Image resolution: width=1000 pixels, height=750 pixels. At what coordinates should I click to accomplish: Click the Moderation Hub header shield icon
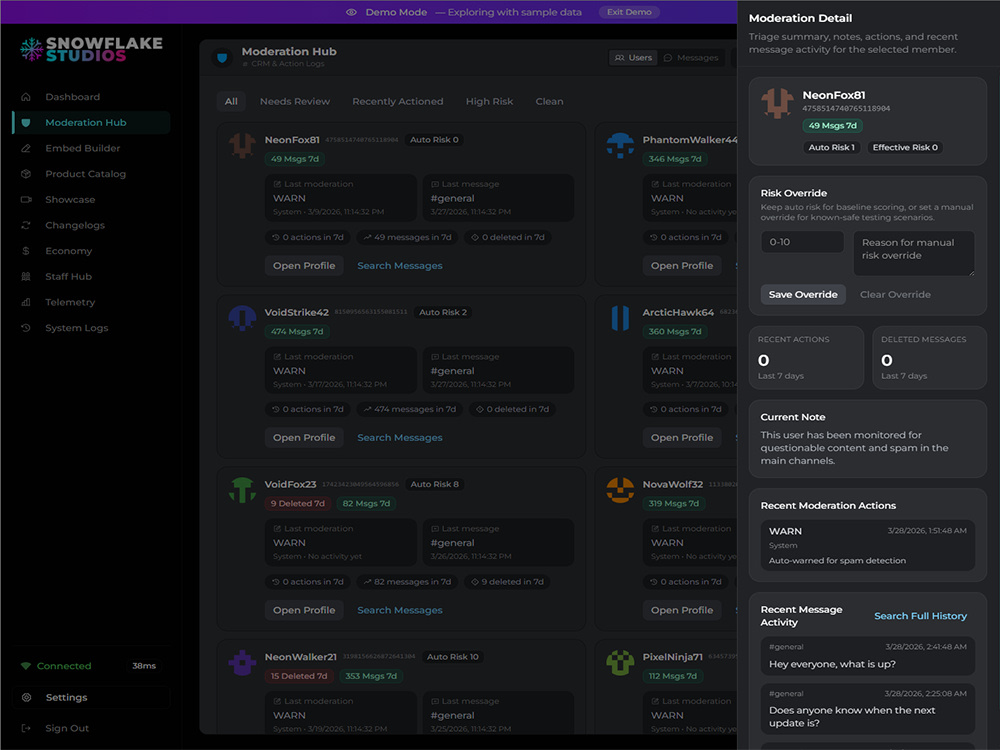(222, 57)
